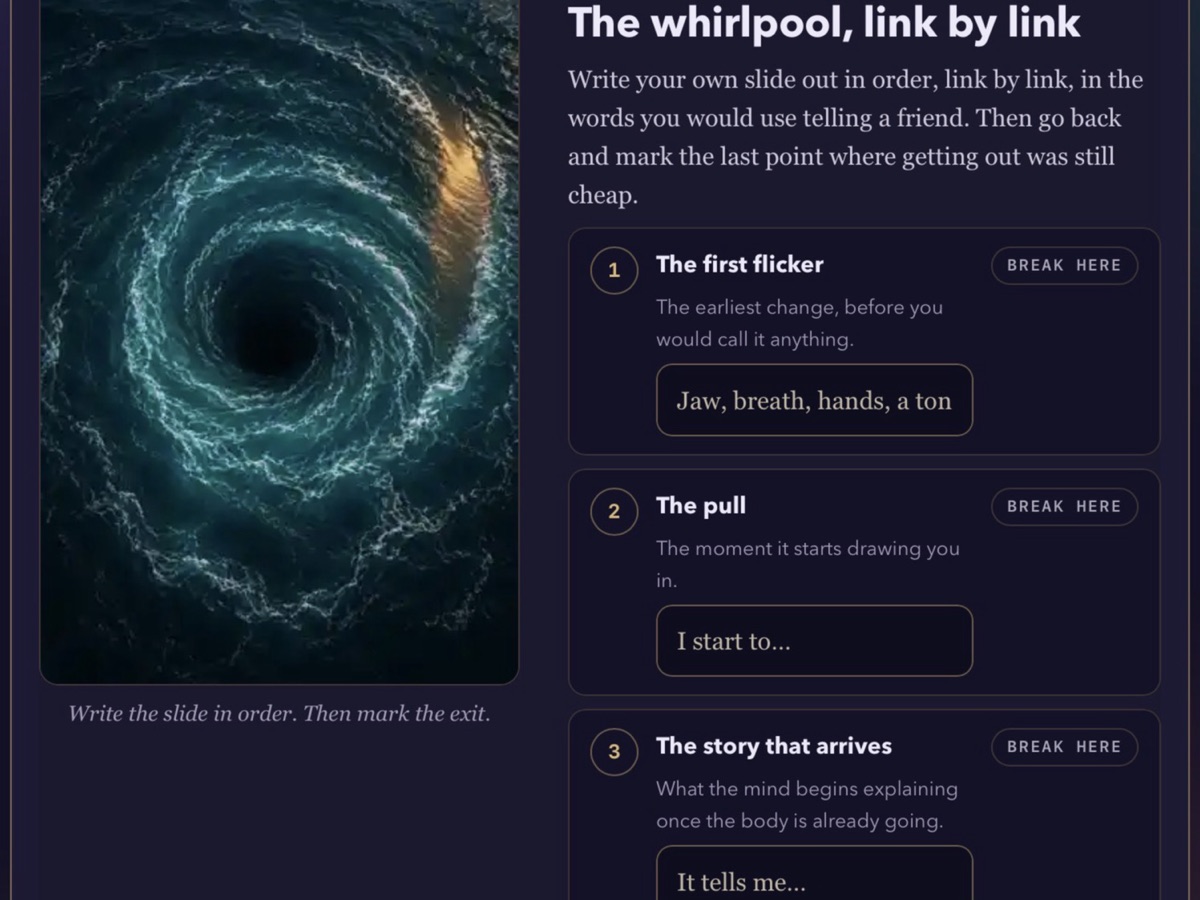Click the heading "The whirlpool, link by link"
This screenshot has width=1200, height=900.
pyautogui.click(x=824, y=23)
